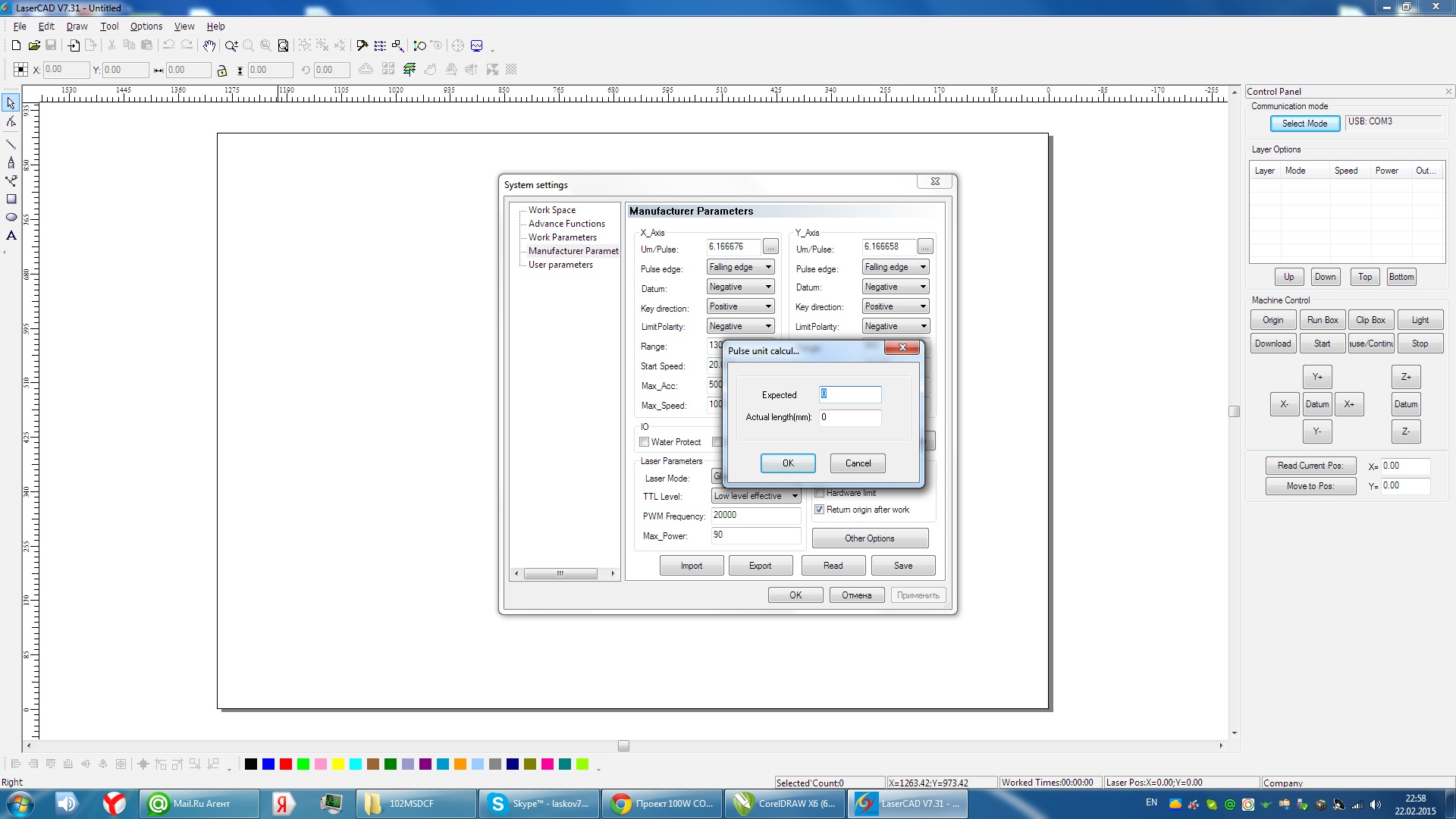The height and width of the screenshot is (819, 1456).
Task: Open the Draw menu
Action: pos(77,26)
